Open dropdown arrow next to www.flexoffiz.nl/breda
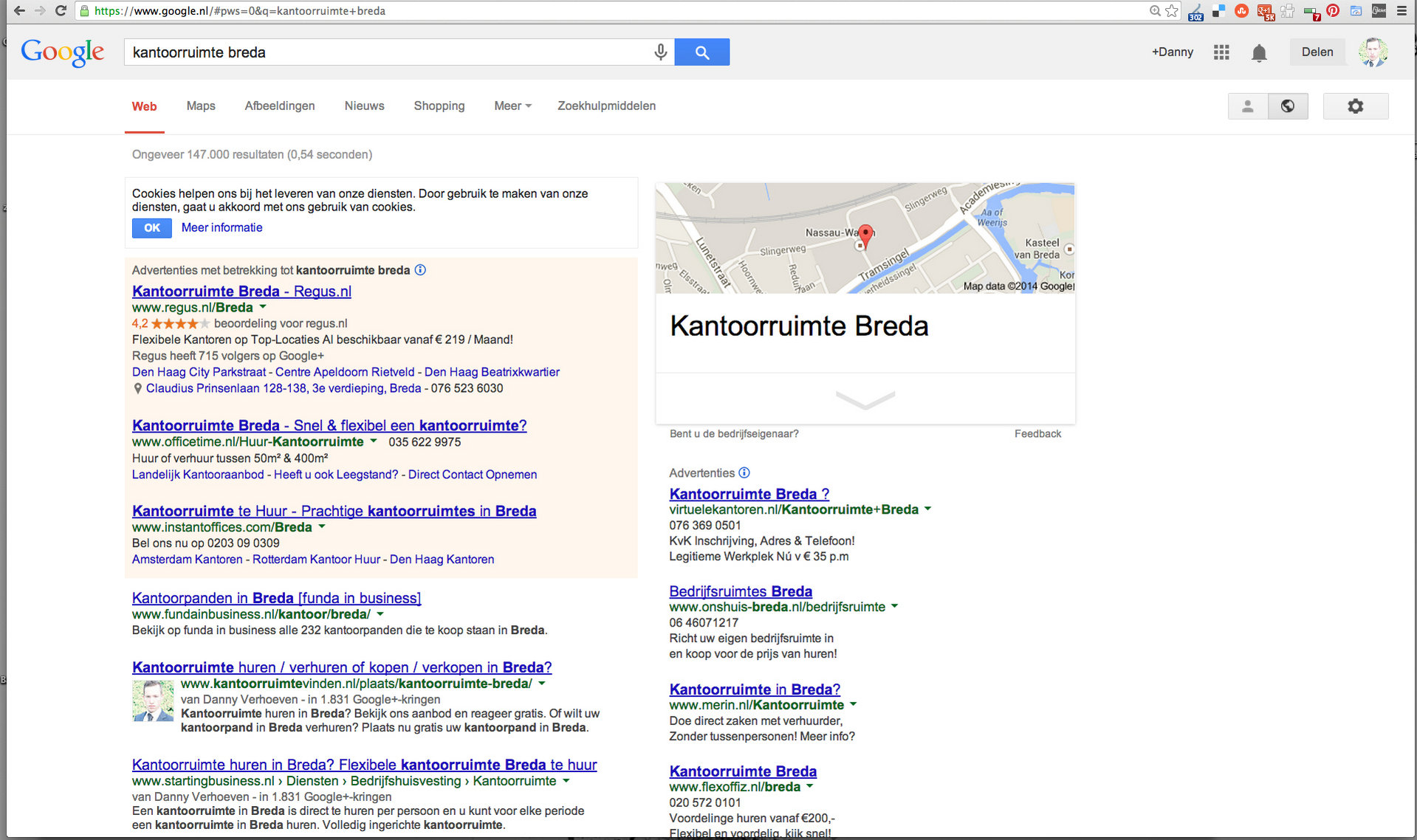 810,786
